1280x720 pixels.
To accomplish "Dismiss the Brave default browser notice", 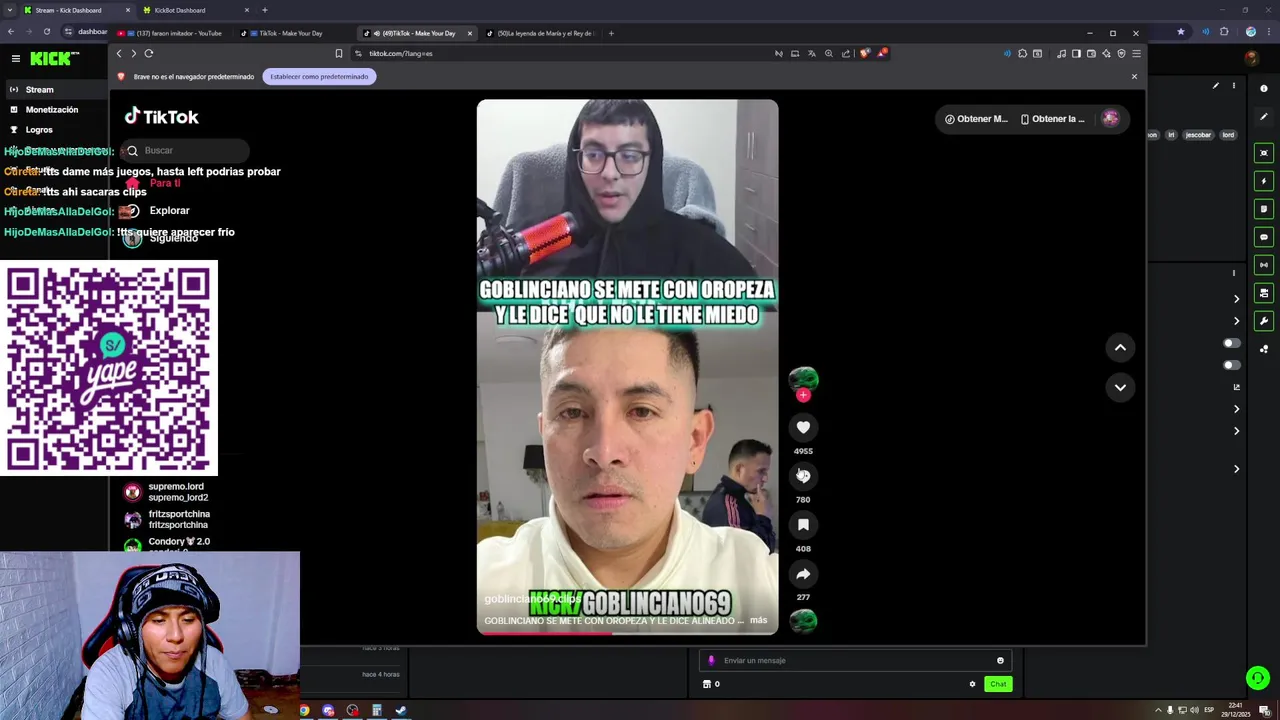I will tap(1134, 76).
